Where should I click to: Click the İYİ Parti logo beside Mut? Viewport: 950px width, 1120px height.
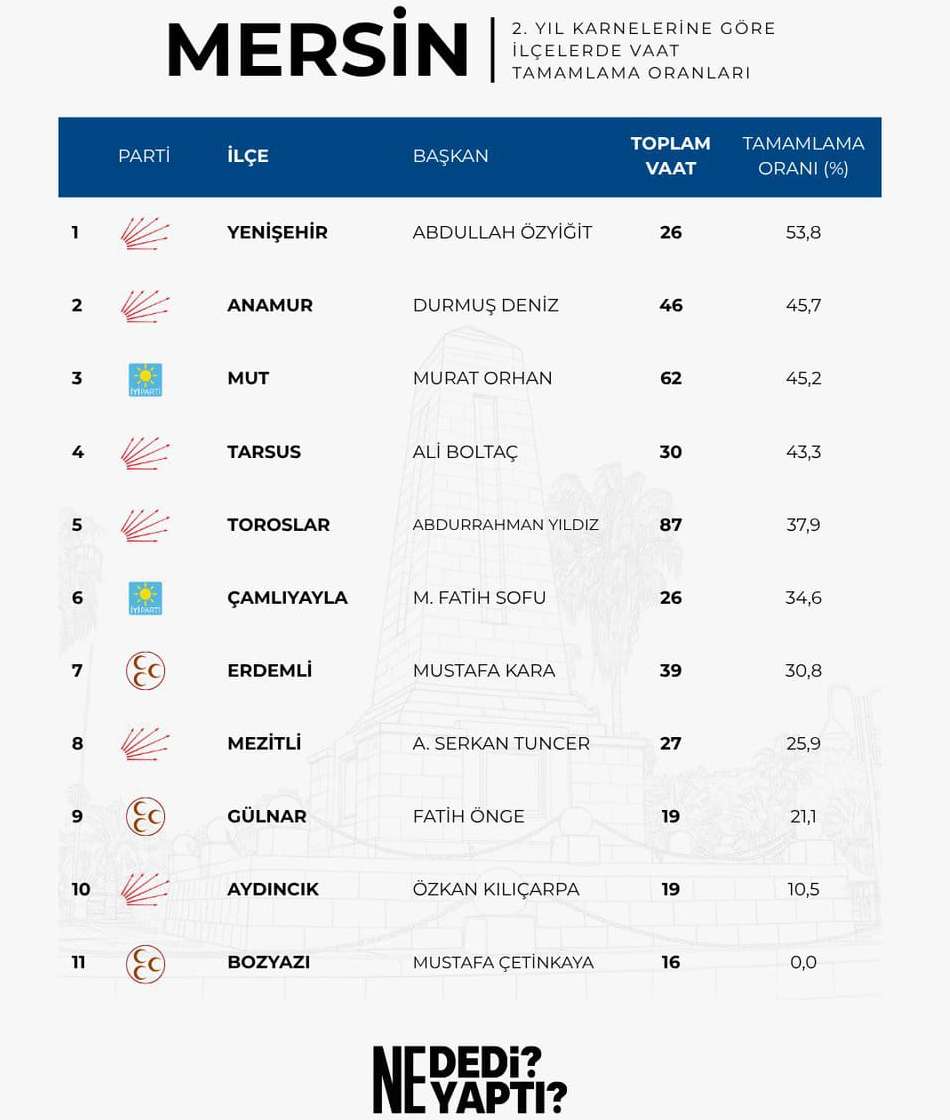point(145,379)
